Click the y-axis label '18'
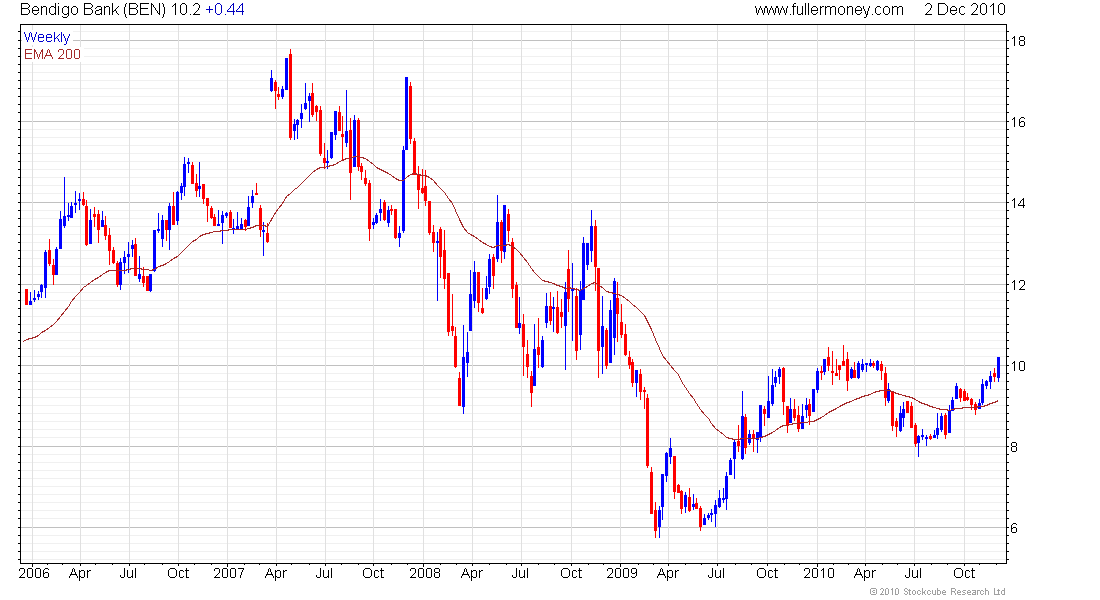 [x=1017, y=41]
